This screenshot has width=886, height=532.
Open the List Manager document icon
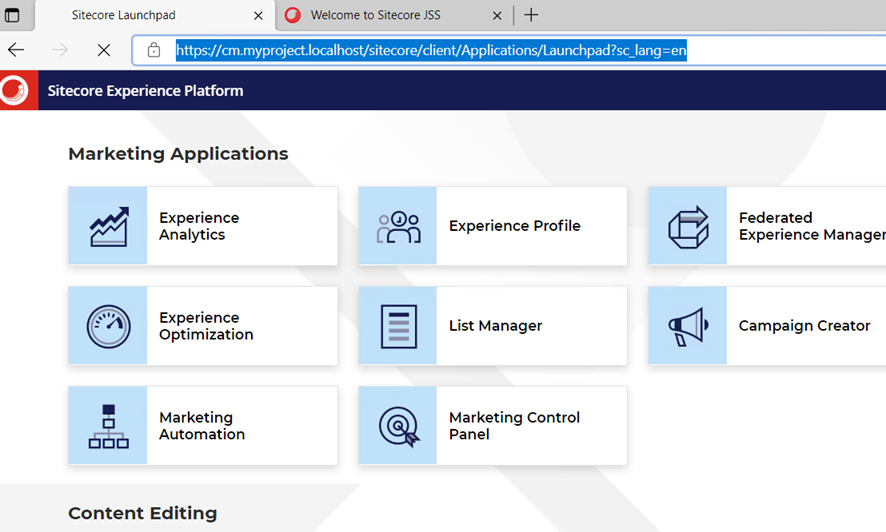(x=398, y=326)
